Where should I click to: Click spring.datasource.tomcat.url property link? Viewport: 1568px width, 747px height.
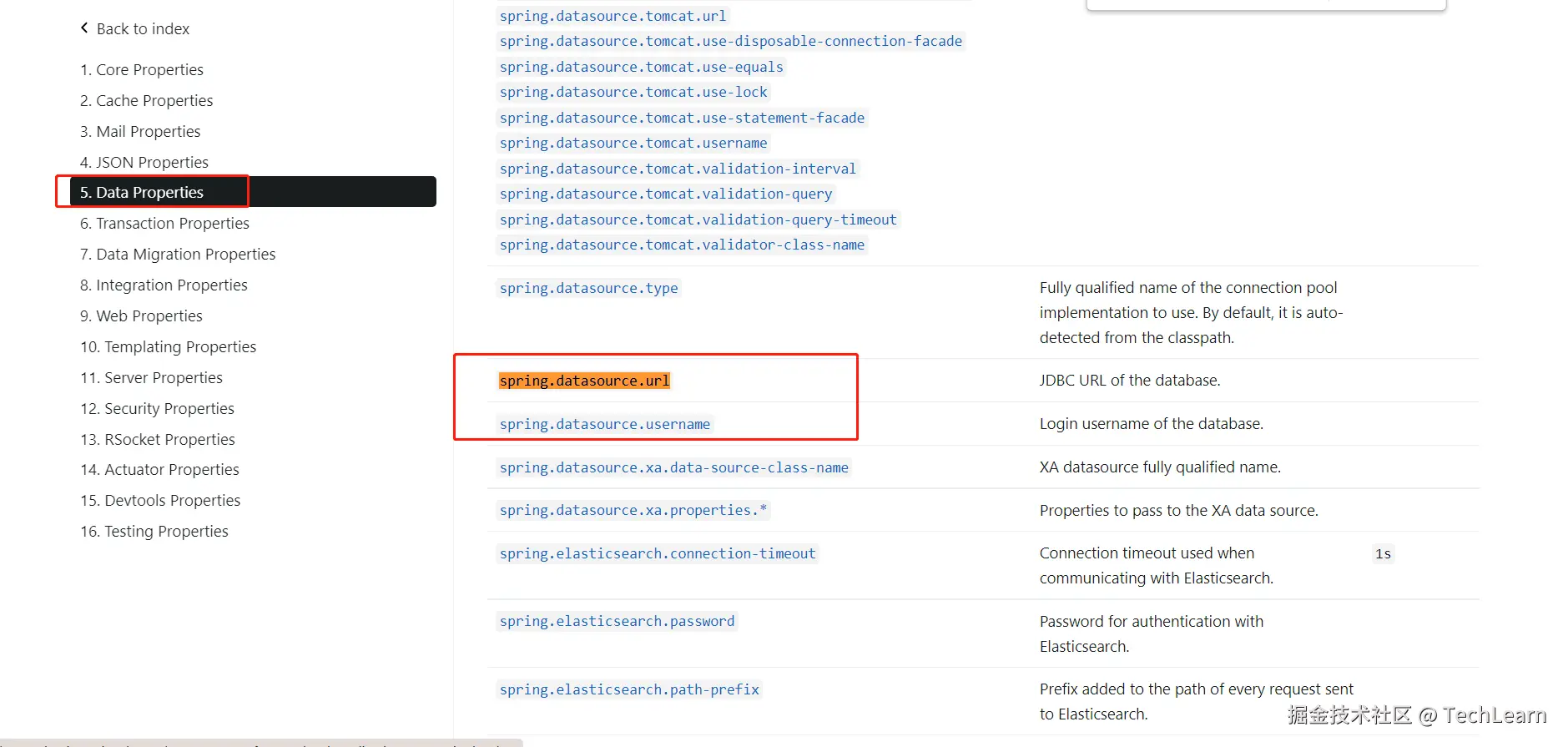(613, 16)
